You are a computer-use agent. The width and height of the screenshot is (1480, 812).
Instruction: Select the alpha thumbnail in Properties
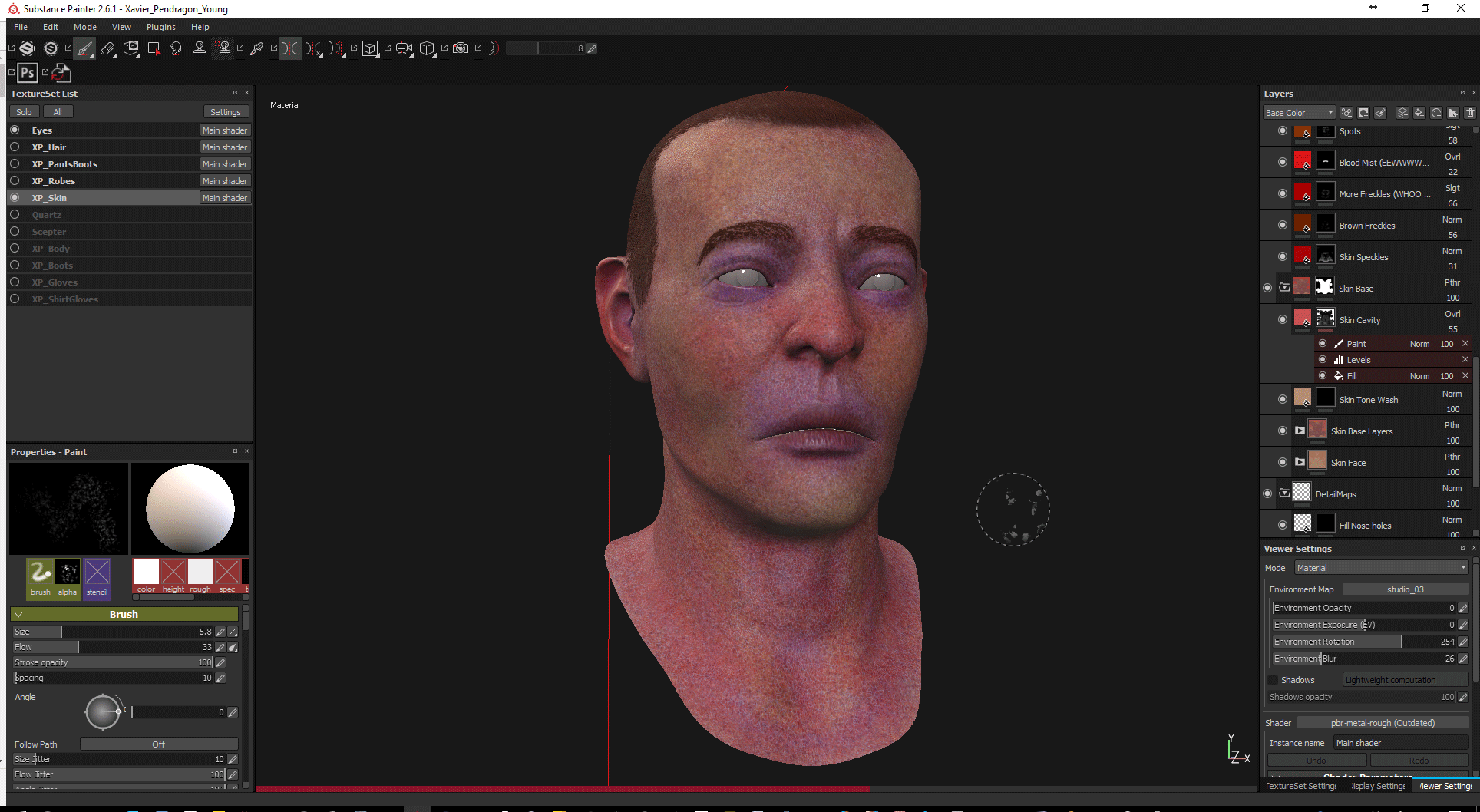point(68,577)
